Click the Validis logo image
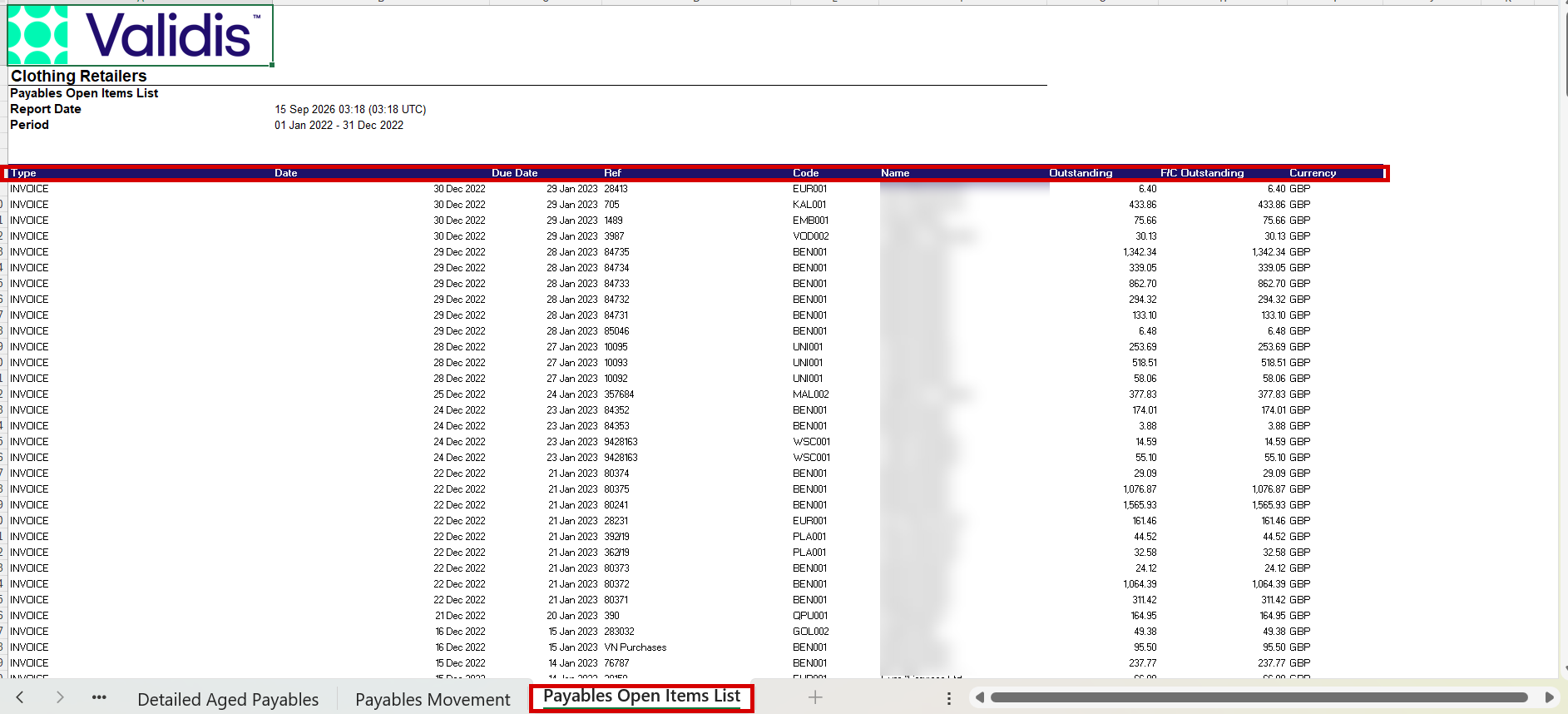 pyautogui.click(x=140, y=35)
